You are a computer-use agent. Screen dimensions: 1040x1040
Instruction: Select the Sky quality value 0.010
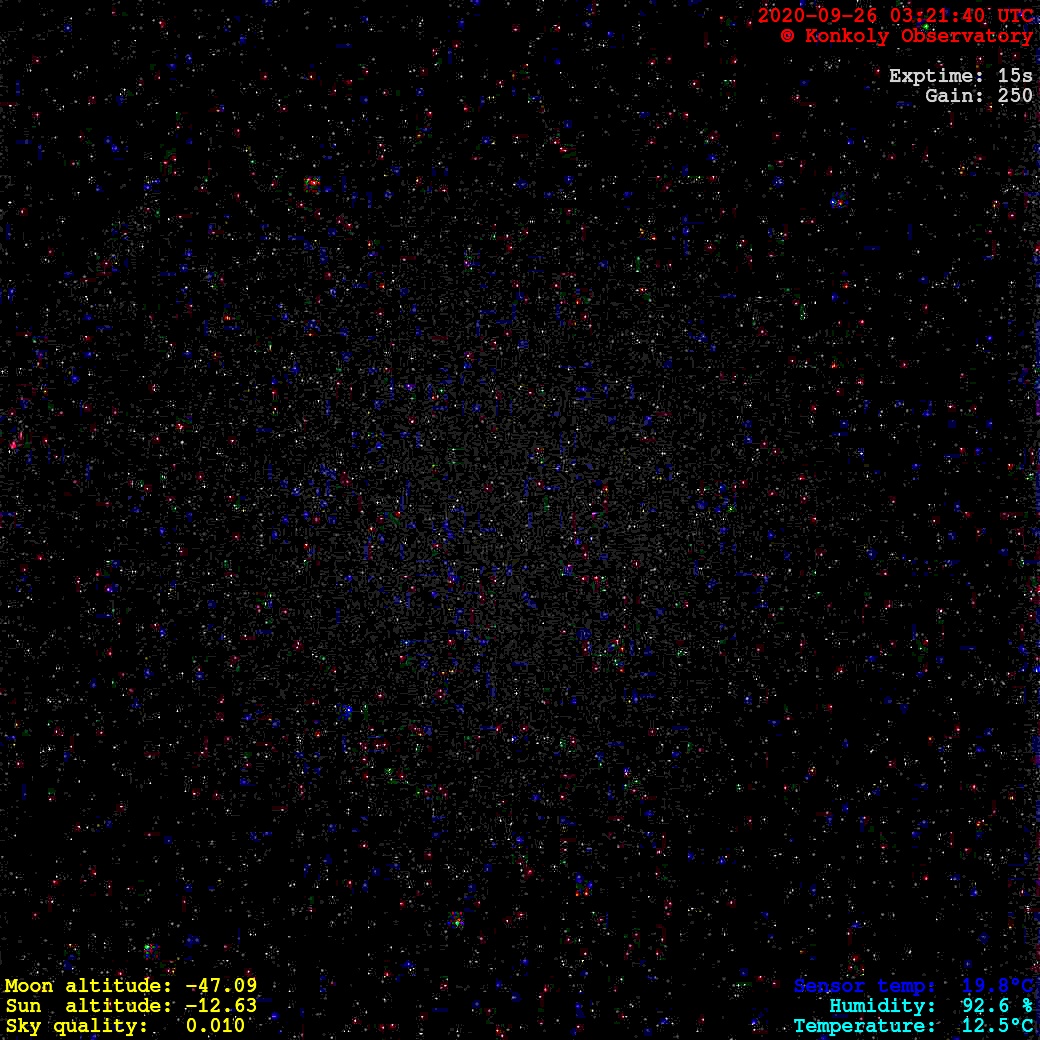click(x=215, y=1026)
